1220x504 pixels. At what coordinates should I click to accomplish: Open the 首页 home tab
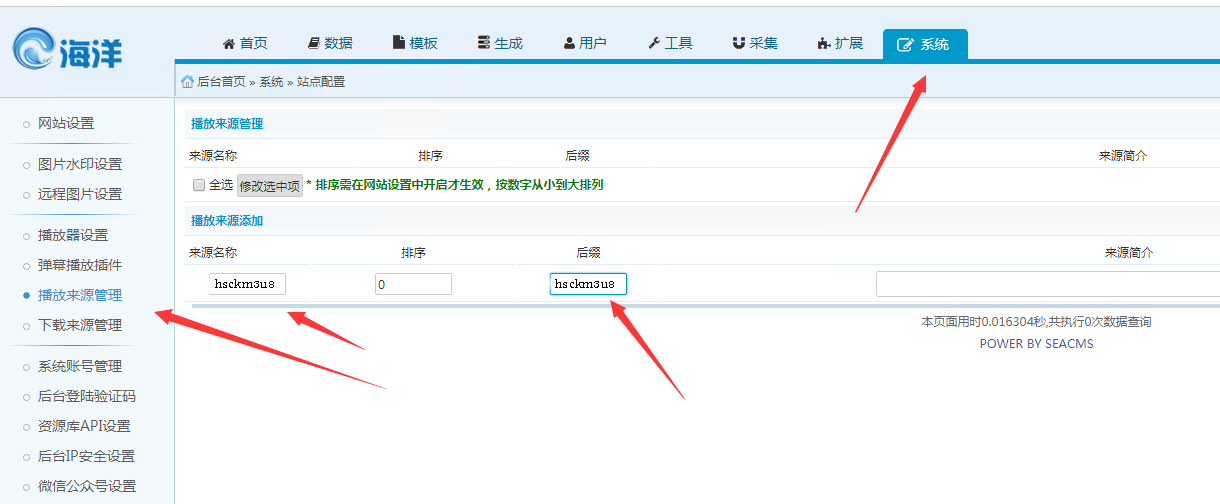pyautogui.click(x=245, y=43)
